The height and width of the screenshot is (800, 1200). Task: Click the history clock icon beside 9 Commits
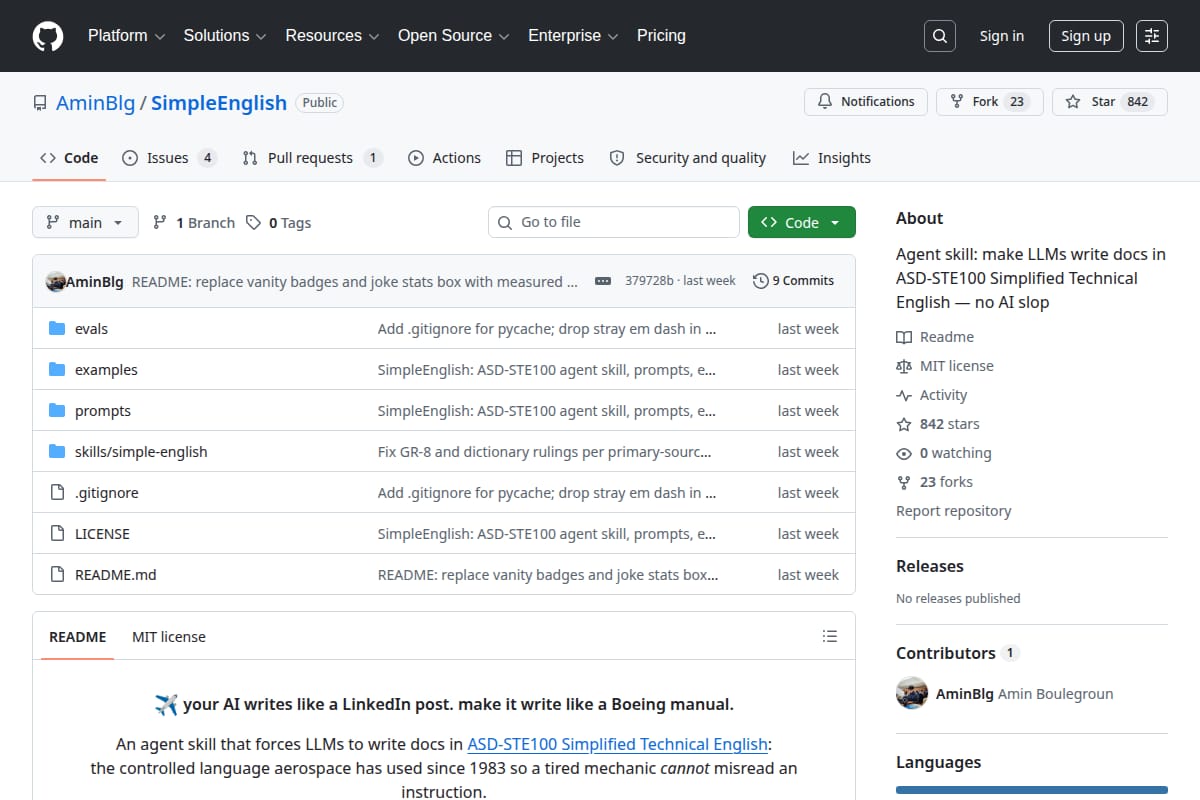[x=760, y=281]
